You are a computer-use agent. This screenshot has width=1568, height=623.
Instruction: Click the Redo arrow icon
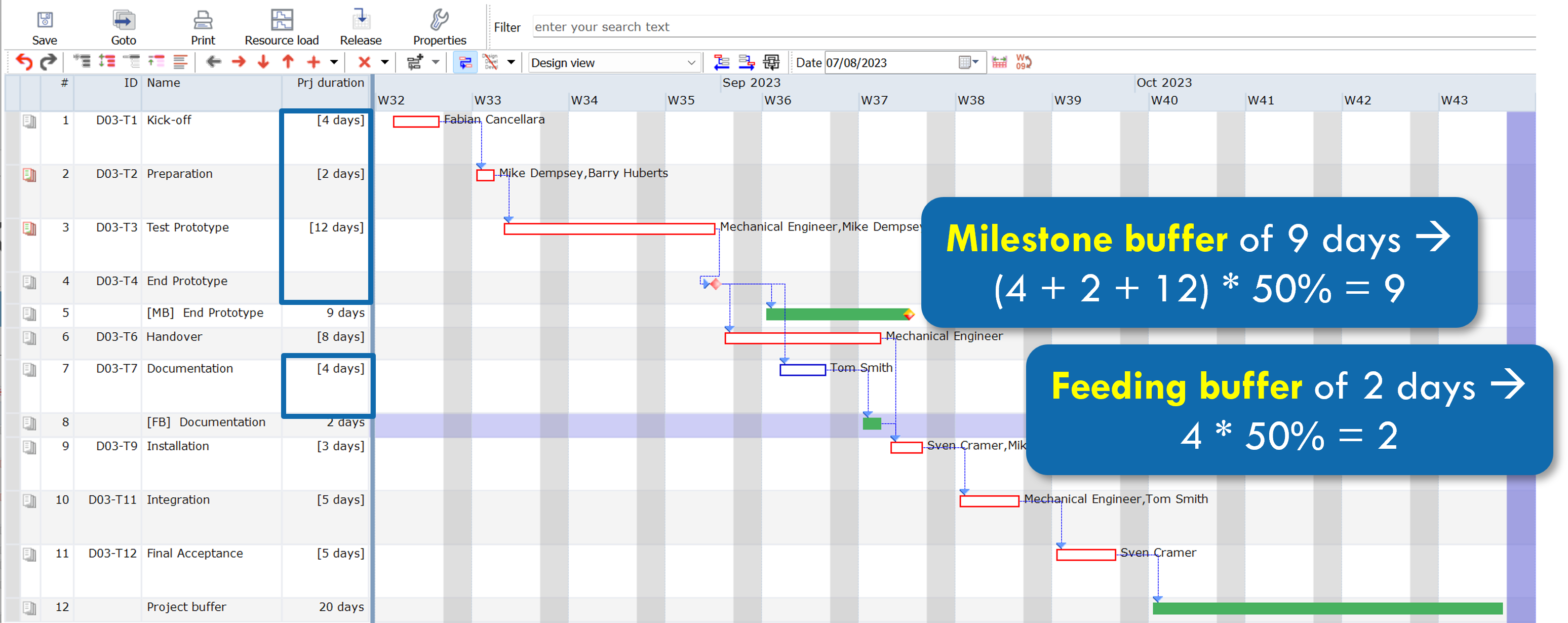pos(48,61)
